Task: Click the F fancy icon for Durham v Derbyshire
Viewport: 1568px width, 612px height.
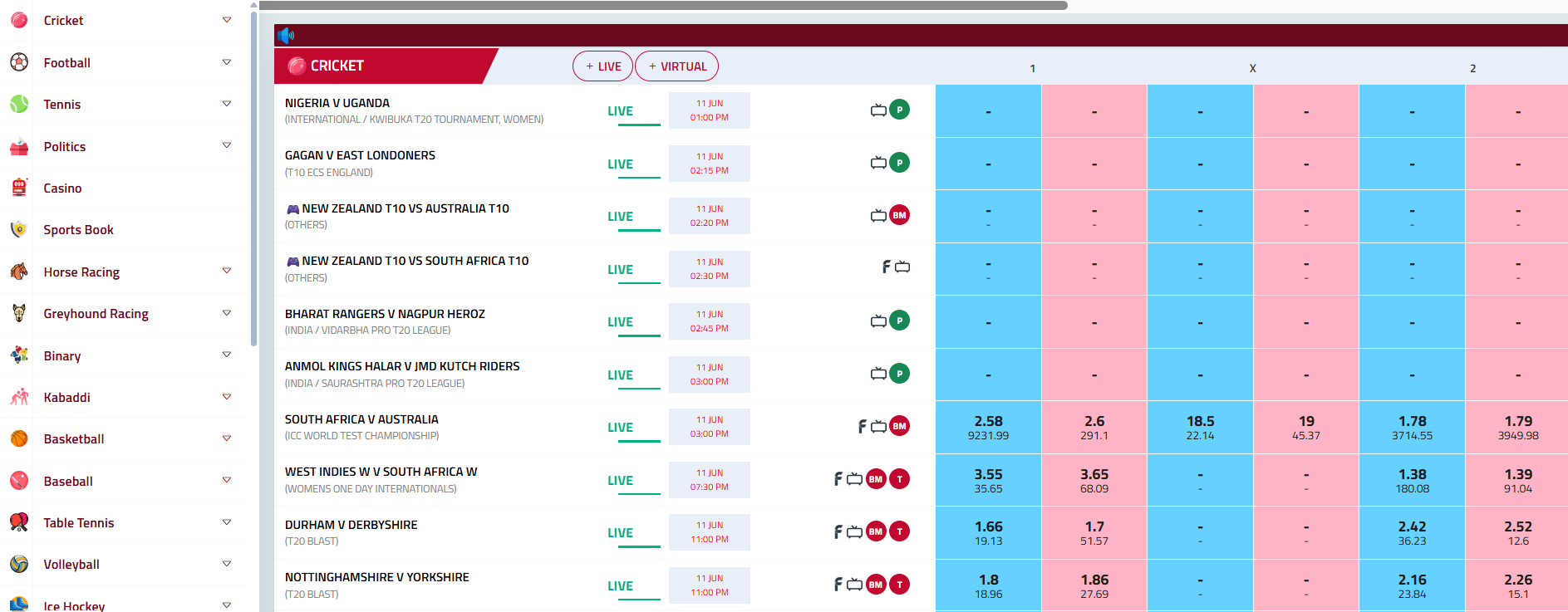Action: click(x=838, y=531)
